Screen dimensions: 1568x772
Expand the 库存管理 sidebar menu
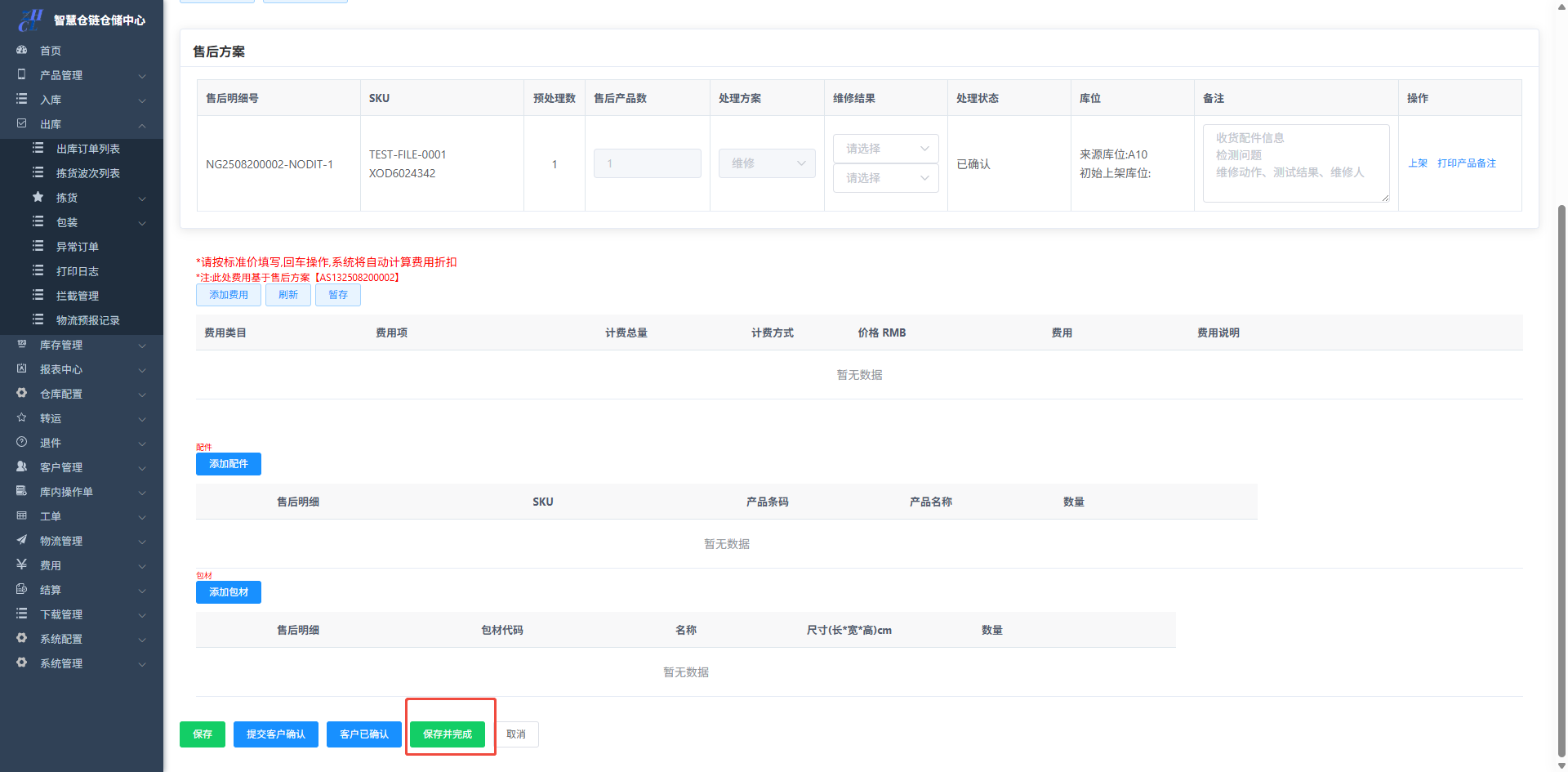point(82,345)
